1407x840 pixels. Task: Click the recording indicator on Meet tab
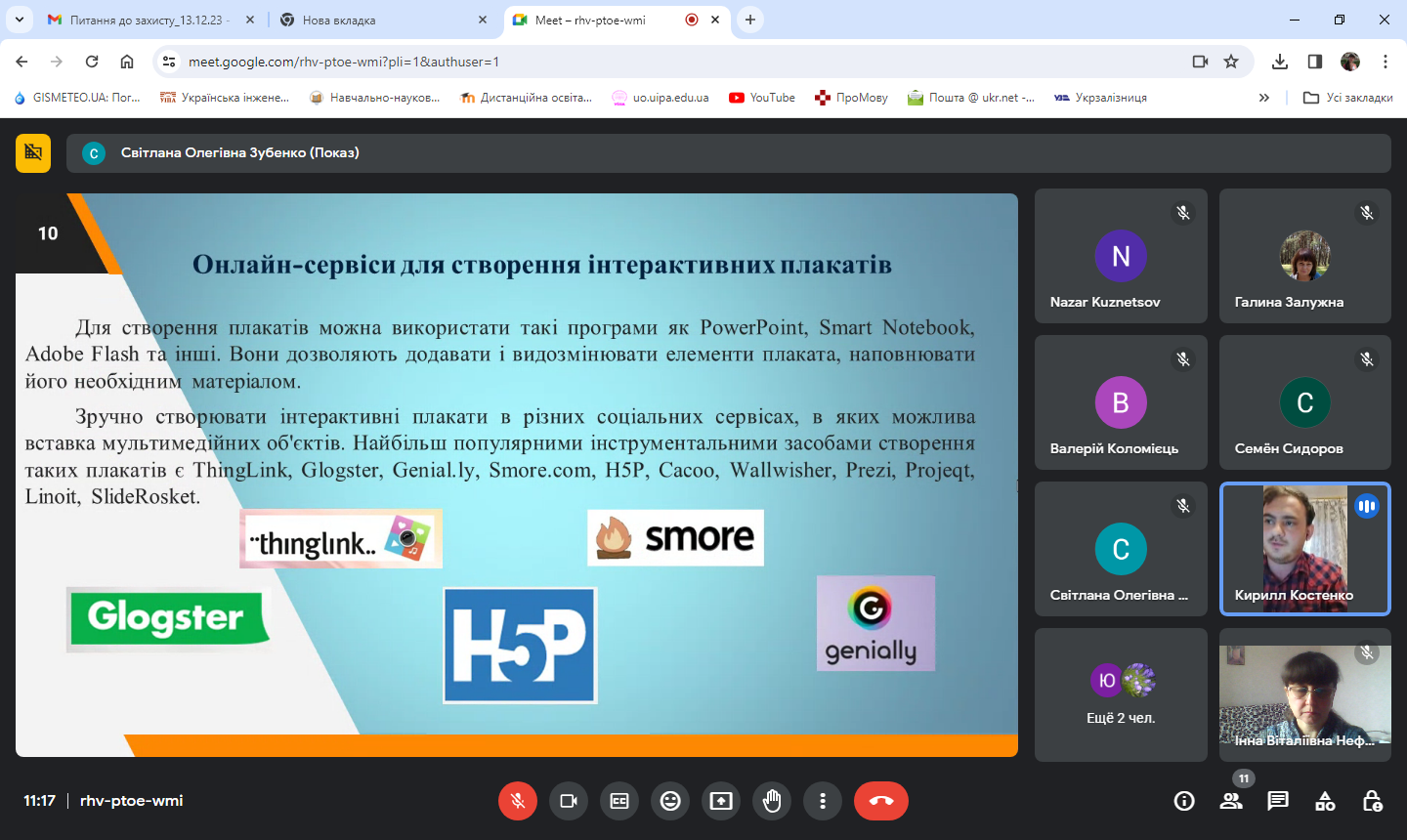pos(692,20)
